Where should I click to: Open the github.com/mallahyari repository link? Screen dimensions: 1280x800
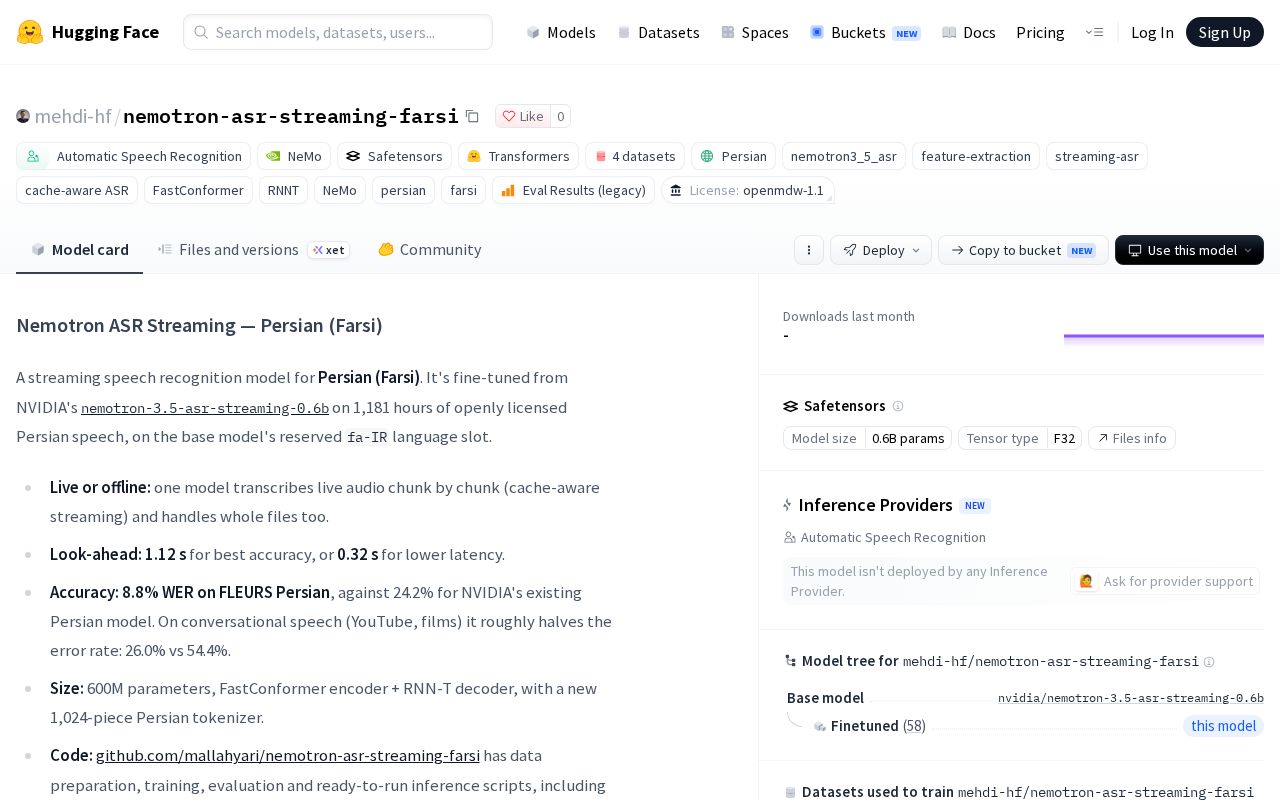pos(288,756)
